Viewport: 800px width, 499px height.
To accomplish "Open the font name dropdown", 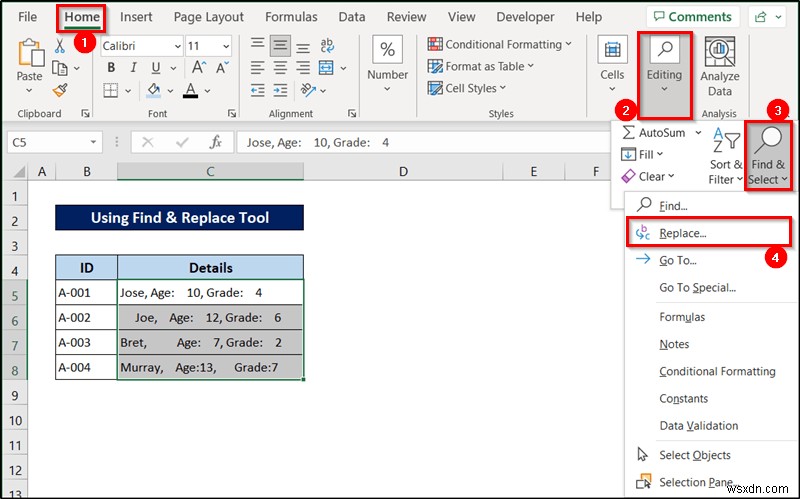I will [x=177, y=46].
